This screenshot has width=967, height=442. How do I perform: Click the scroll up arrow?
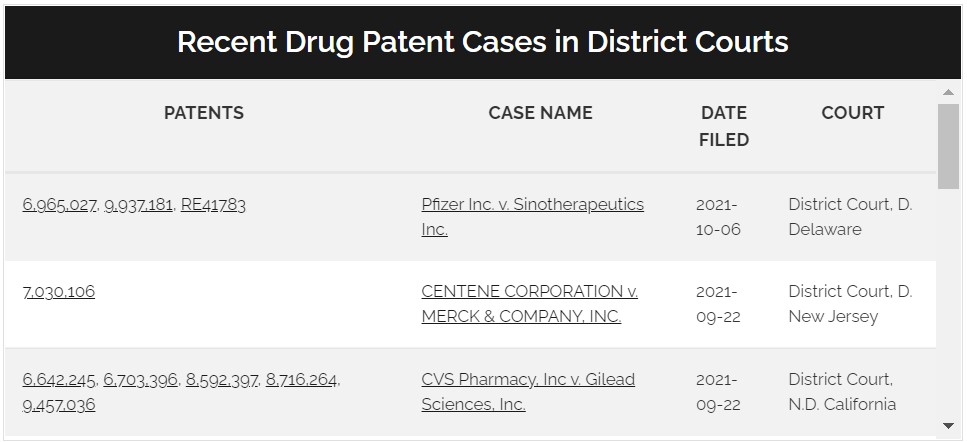click(x=949, y=93)
